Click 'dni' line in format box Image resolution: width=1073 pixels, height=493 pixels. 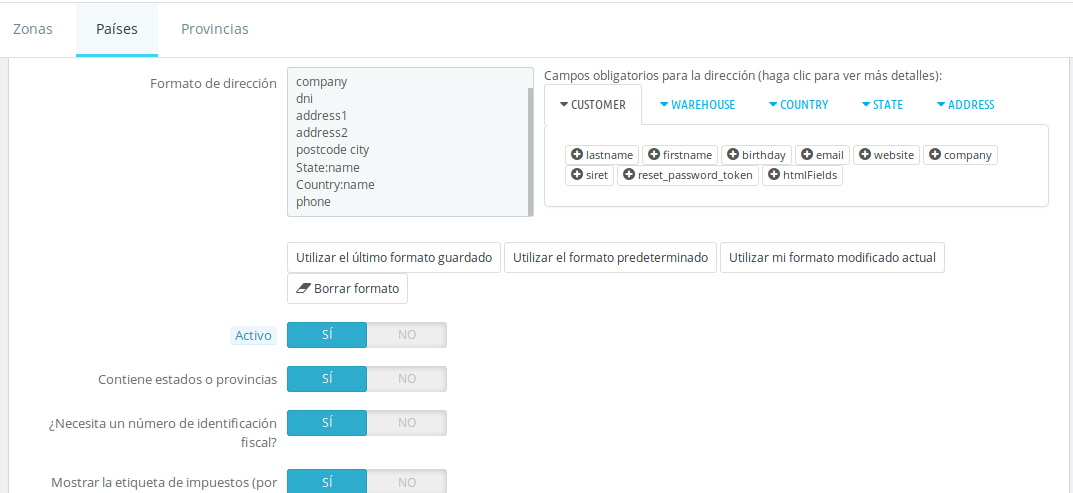click(x=305, y=99)
